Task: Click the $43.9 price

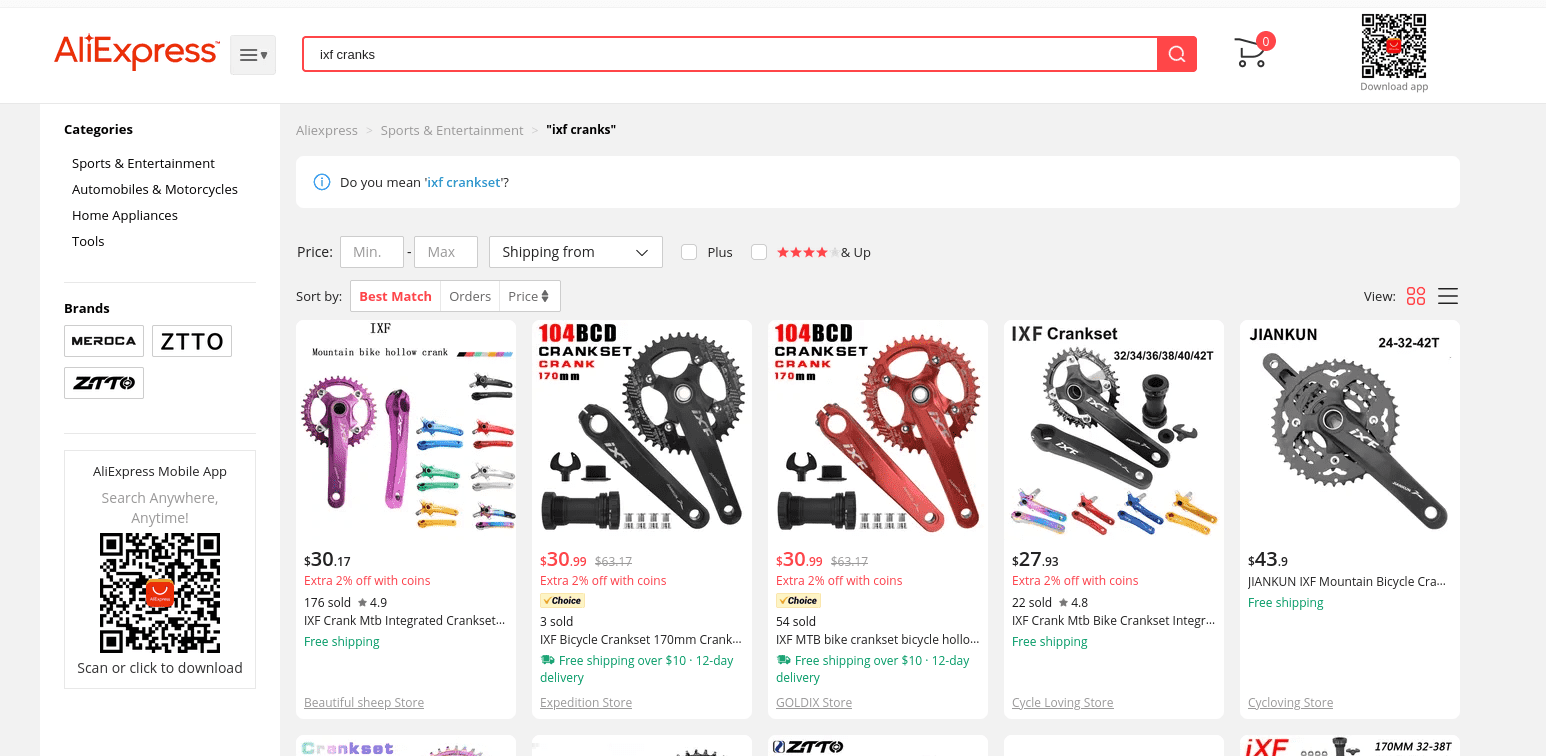Action: [1268, 560]
